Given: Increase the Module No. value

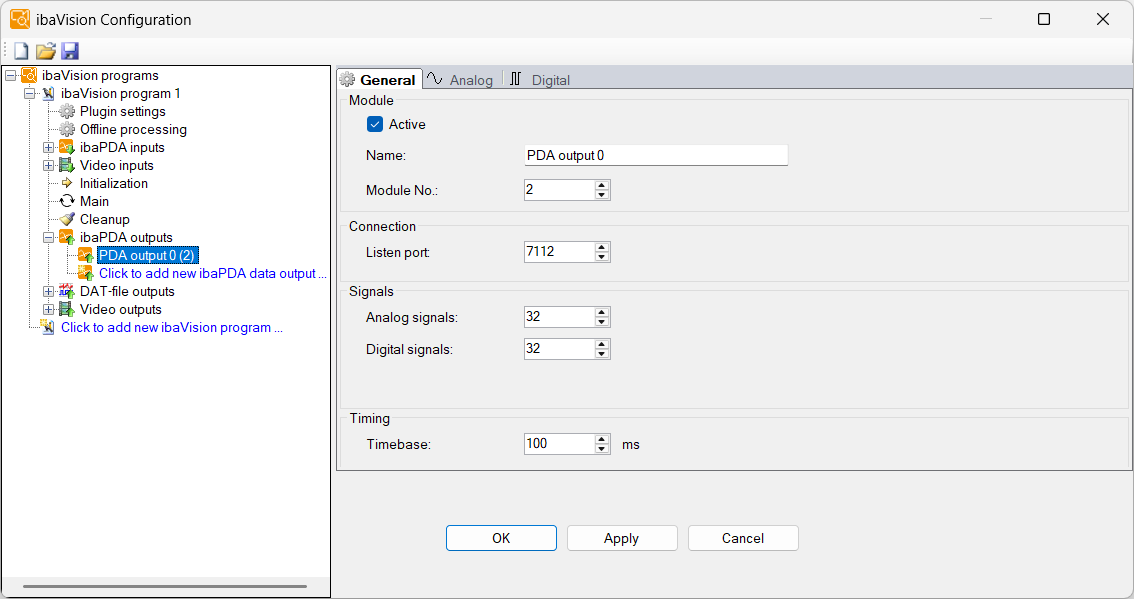Looking at the screenshot, I should pyautogui.click(x=602, y=185).
